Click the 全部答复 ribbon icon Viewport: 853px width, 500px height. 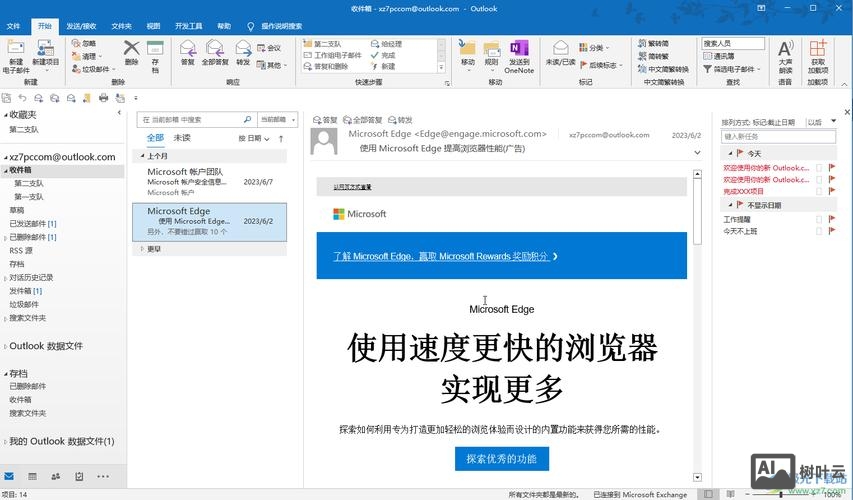(x=215, y=48)
